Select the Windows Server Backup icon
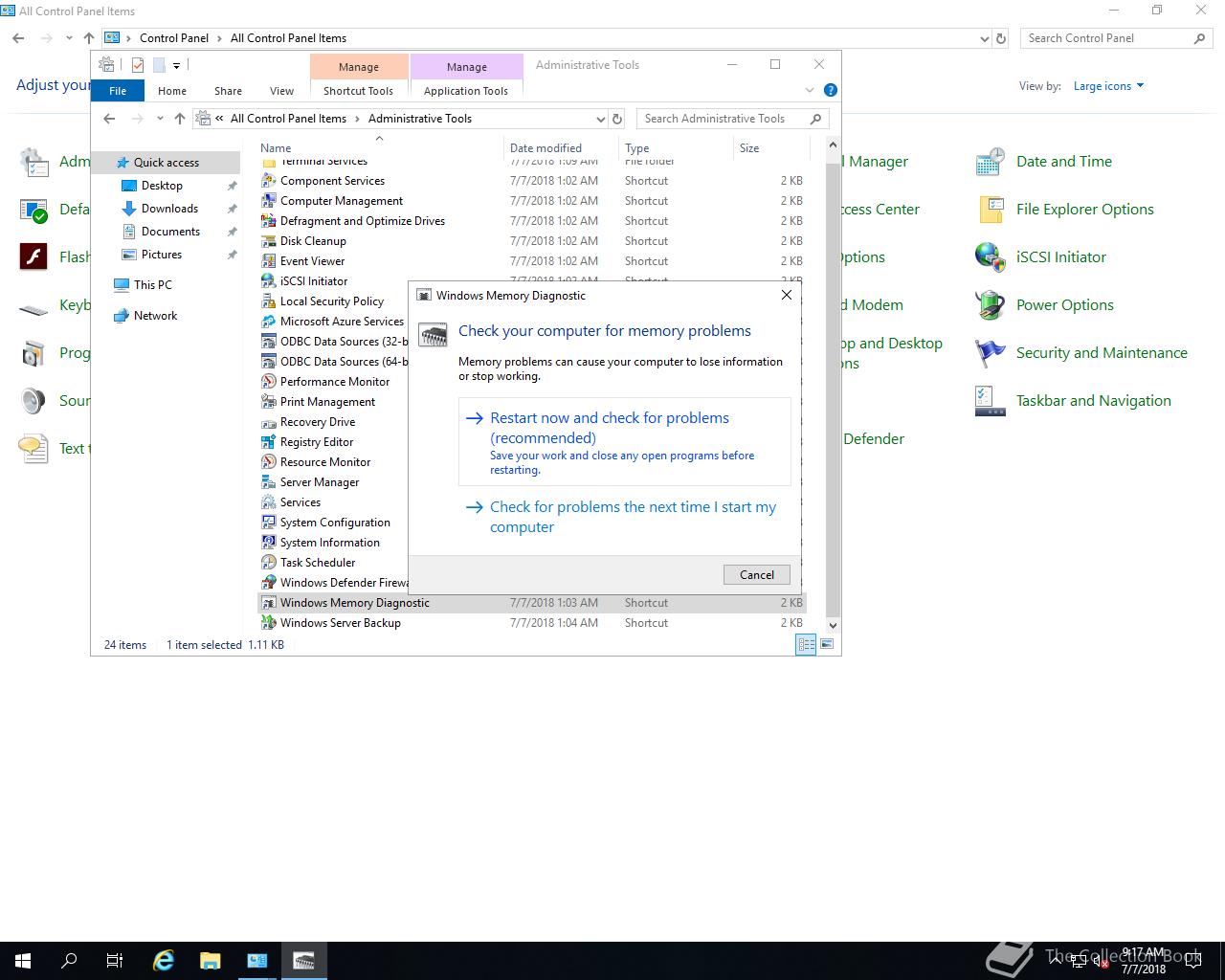This screenshot has height=980, width=1225. point(269,623)
